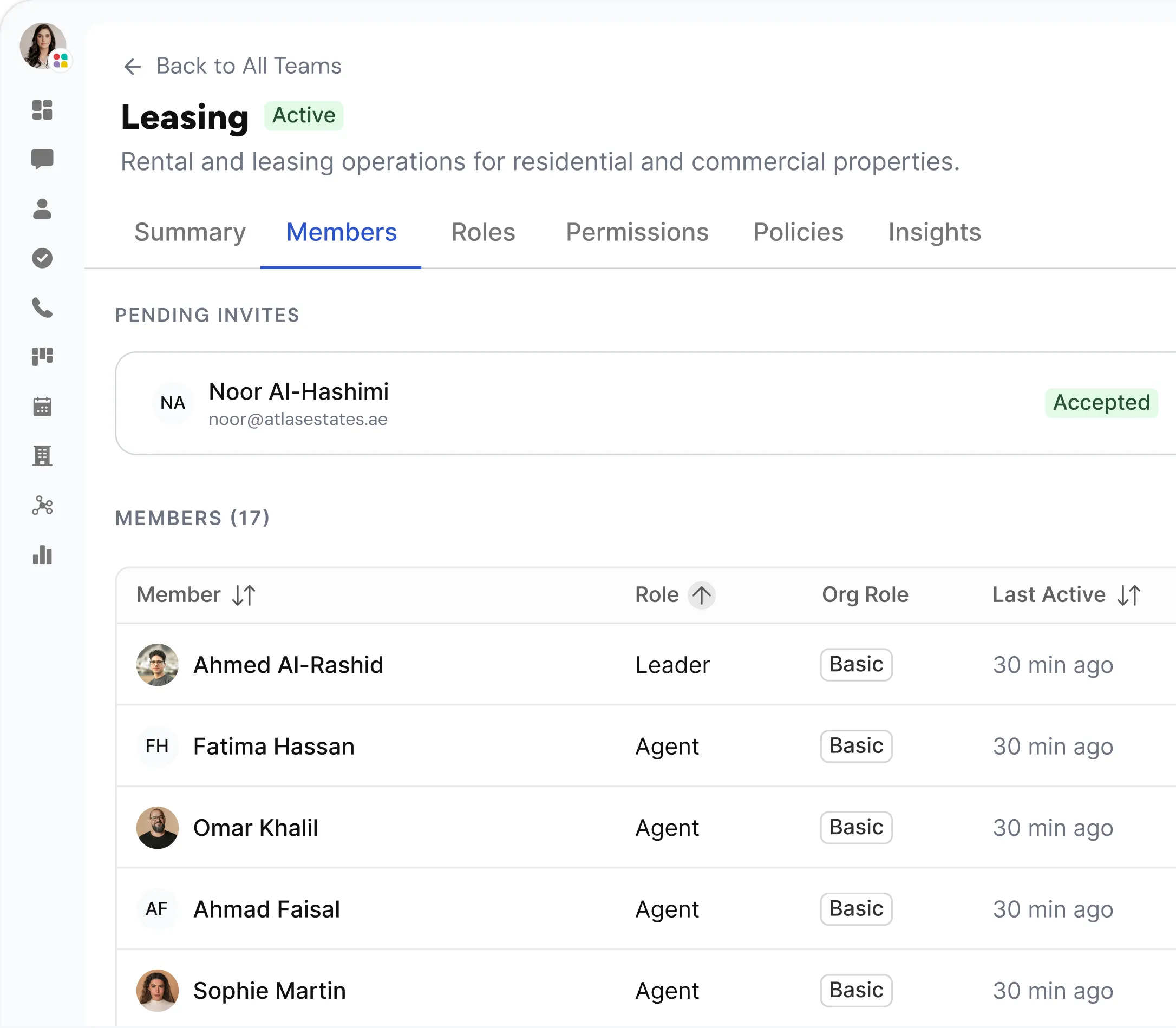1176x1028 pixels.
Task: Open the Roles tab
Action: click(x=483, y=232)
